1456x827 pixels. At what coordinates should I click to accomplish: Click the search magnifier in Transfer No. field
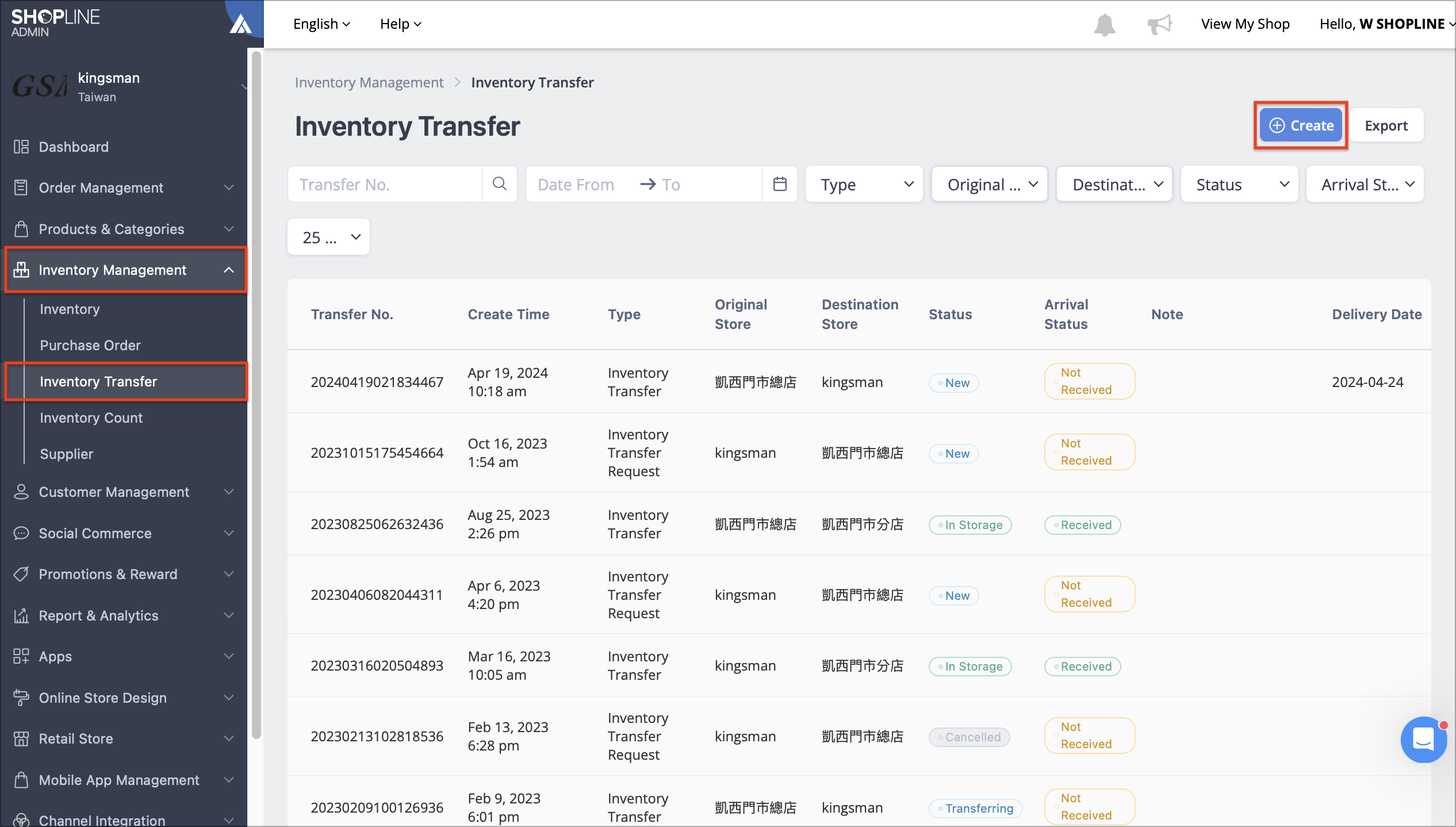click(500, 184)
